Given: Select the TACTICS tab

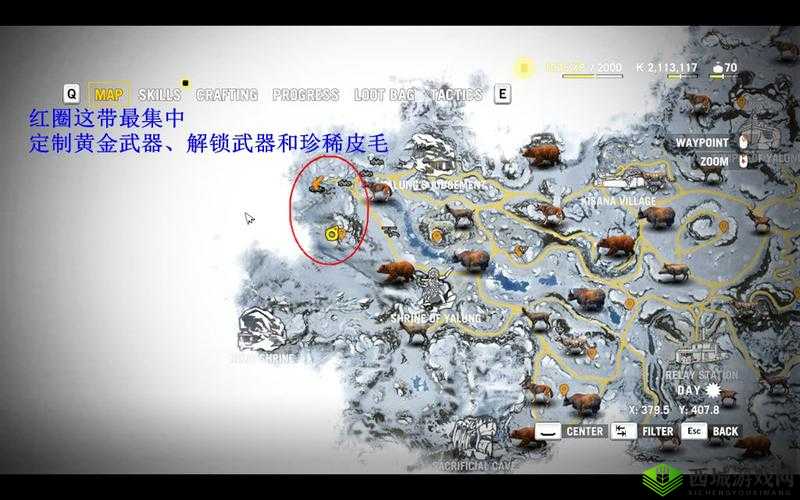Looking at the screenshot, I should tap(456, 95).
